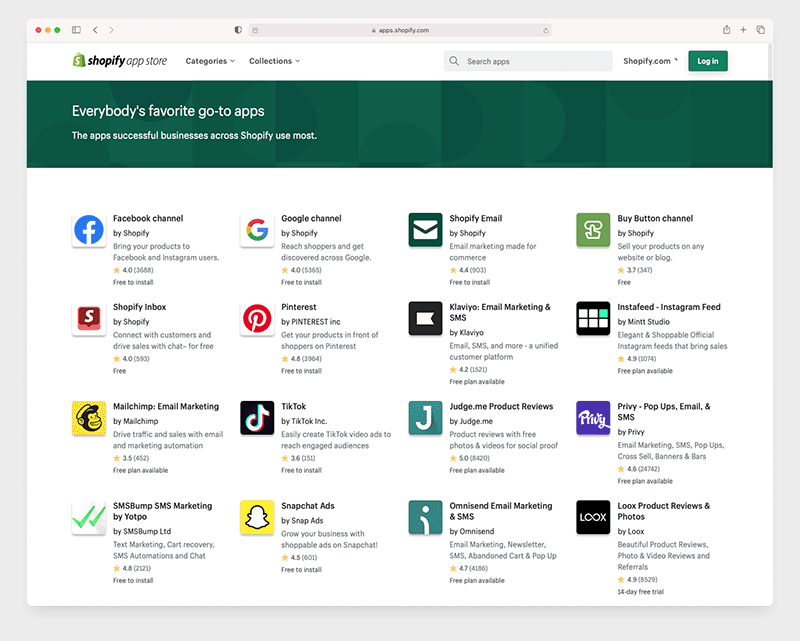Screen dimensions: 800x641
Task: Open the Klaviyo app icon
Action: pos(426,318)
